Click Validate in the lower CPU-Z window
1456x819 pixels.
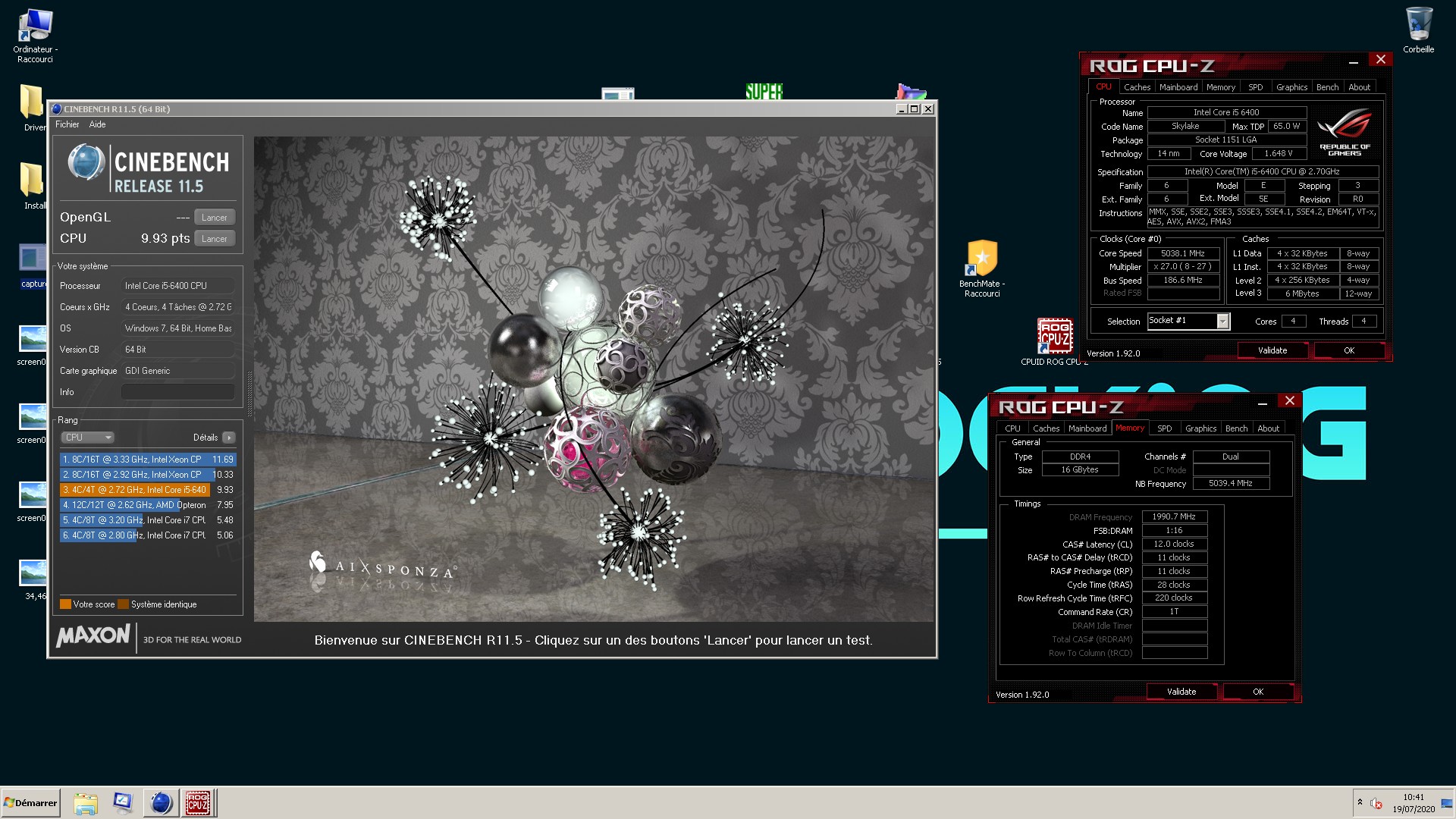pos(1181,692)
